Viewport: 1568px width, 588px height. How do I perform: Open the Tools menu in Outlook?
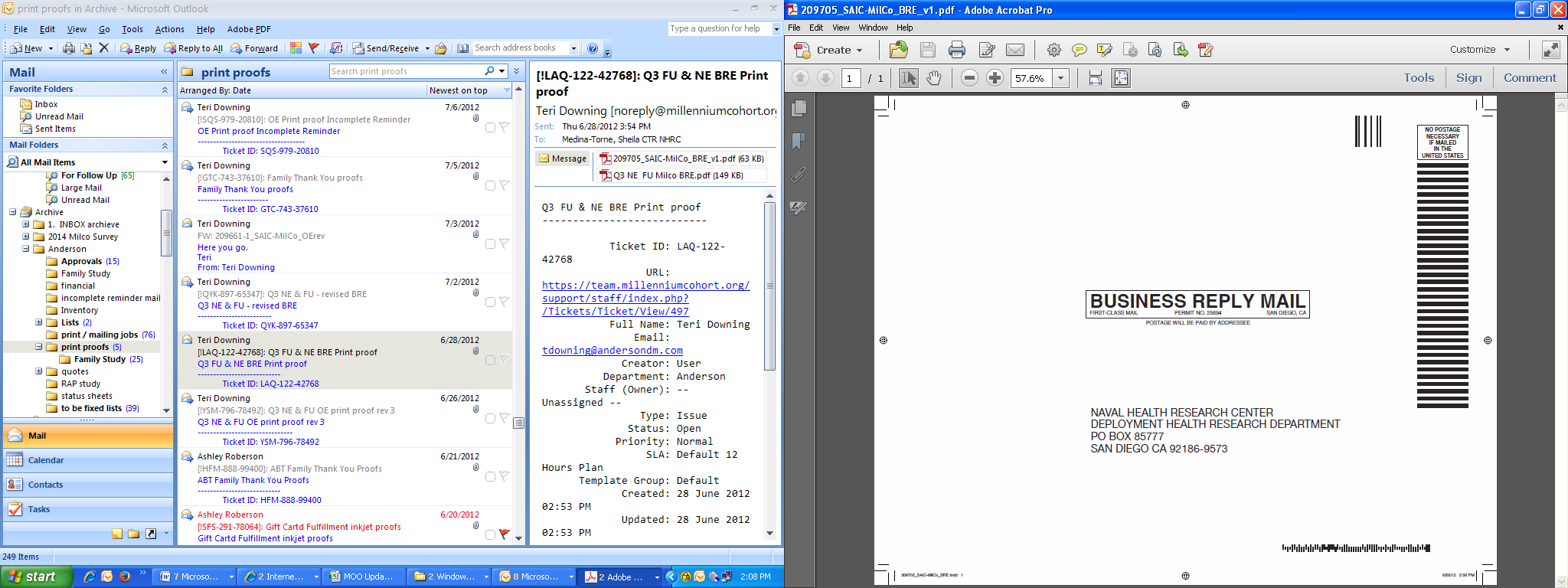tap(132, 29)
